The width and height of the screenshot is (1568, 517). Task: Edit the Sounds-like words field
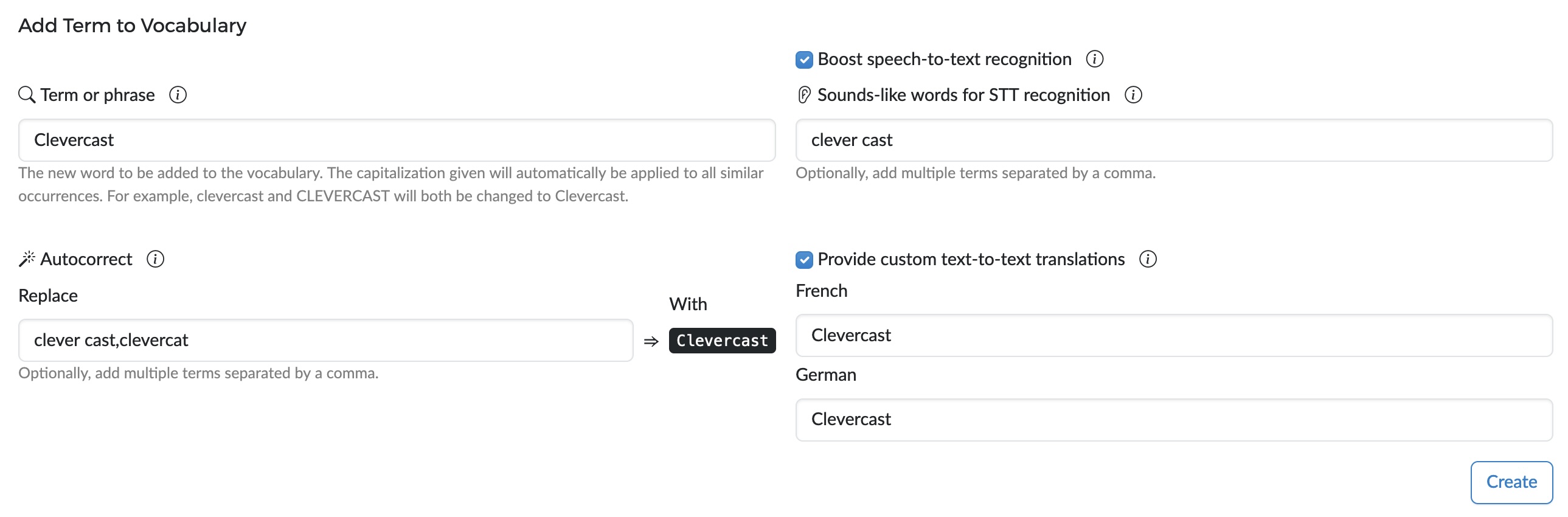(1174, 140)
